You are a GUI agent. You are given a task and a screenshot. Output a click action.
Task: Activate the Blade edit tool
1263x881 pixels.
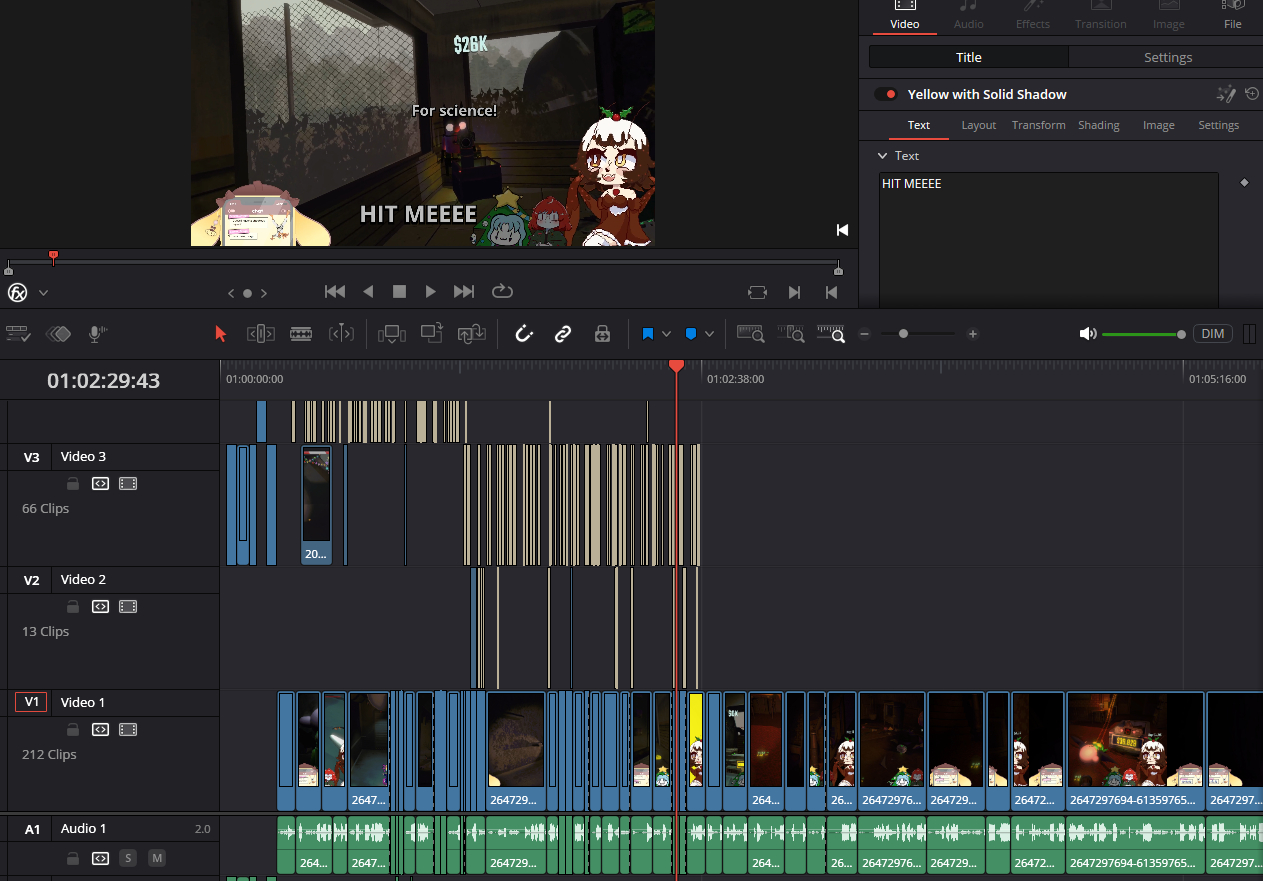tap(300, 334)
